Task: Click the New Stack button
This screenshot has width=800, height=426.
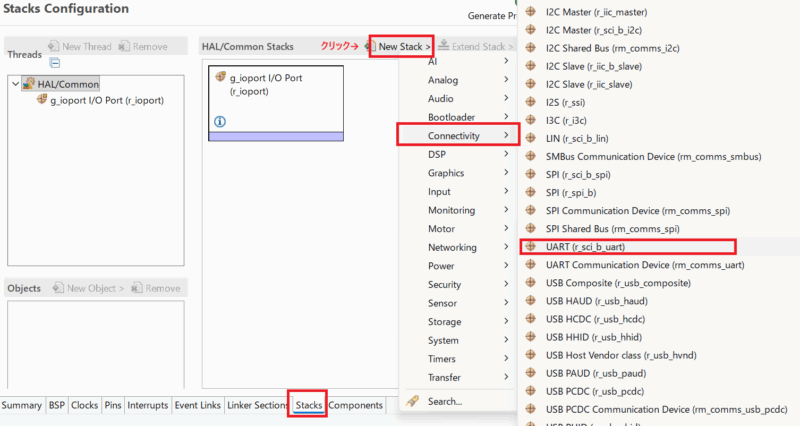Action: click(400, 46)
